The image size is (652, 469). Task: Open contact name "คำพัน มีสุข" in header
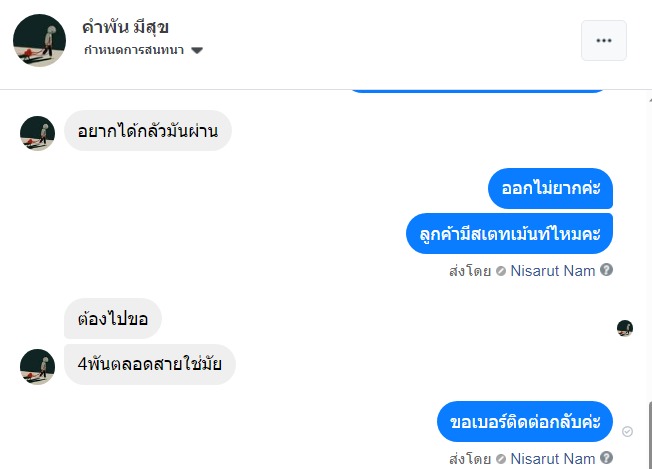[x=125, y=27]
